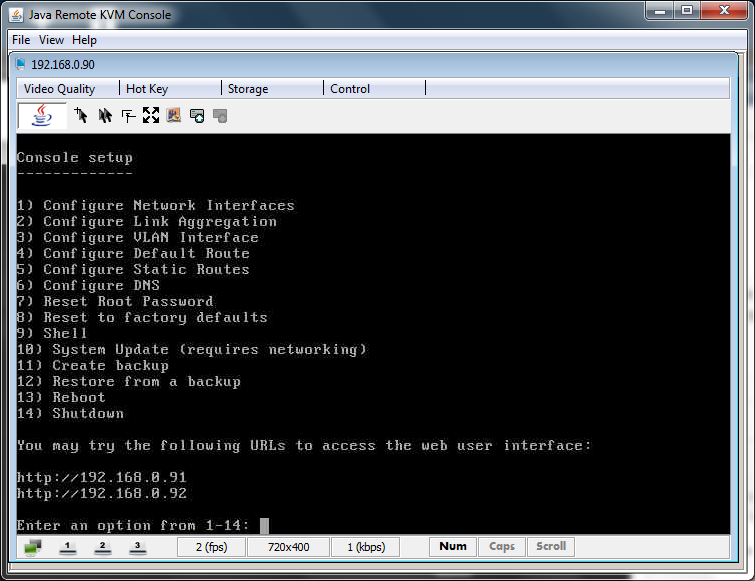Select the 192.168.0.90 session tab
The height and width of the screenshot is (581, 755).
tap(62, 65)
